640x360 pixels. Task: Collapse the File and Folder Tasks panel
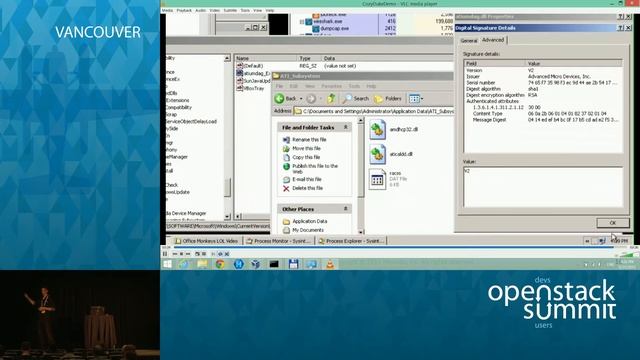pyautogui.click(x=346, y=127)
